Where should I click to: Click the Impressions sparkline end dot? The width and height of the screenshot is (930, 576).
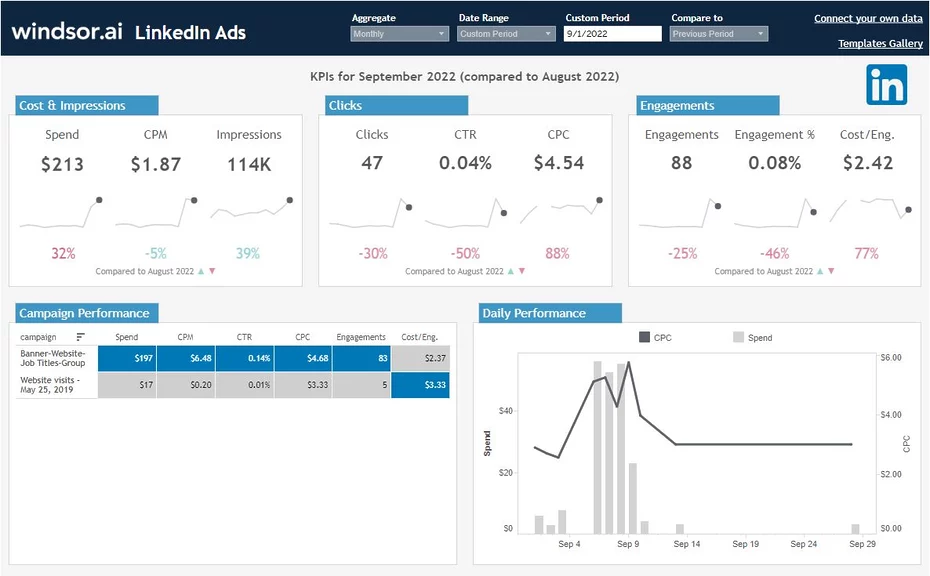[289, 200]
